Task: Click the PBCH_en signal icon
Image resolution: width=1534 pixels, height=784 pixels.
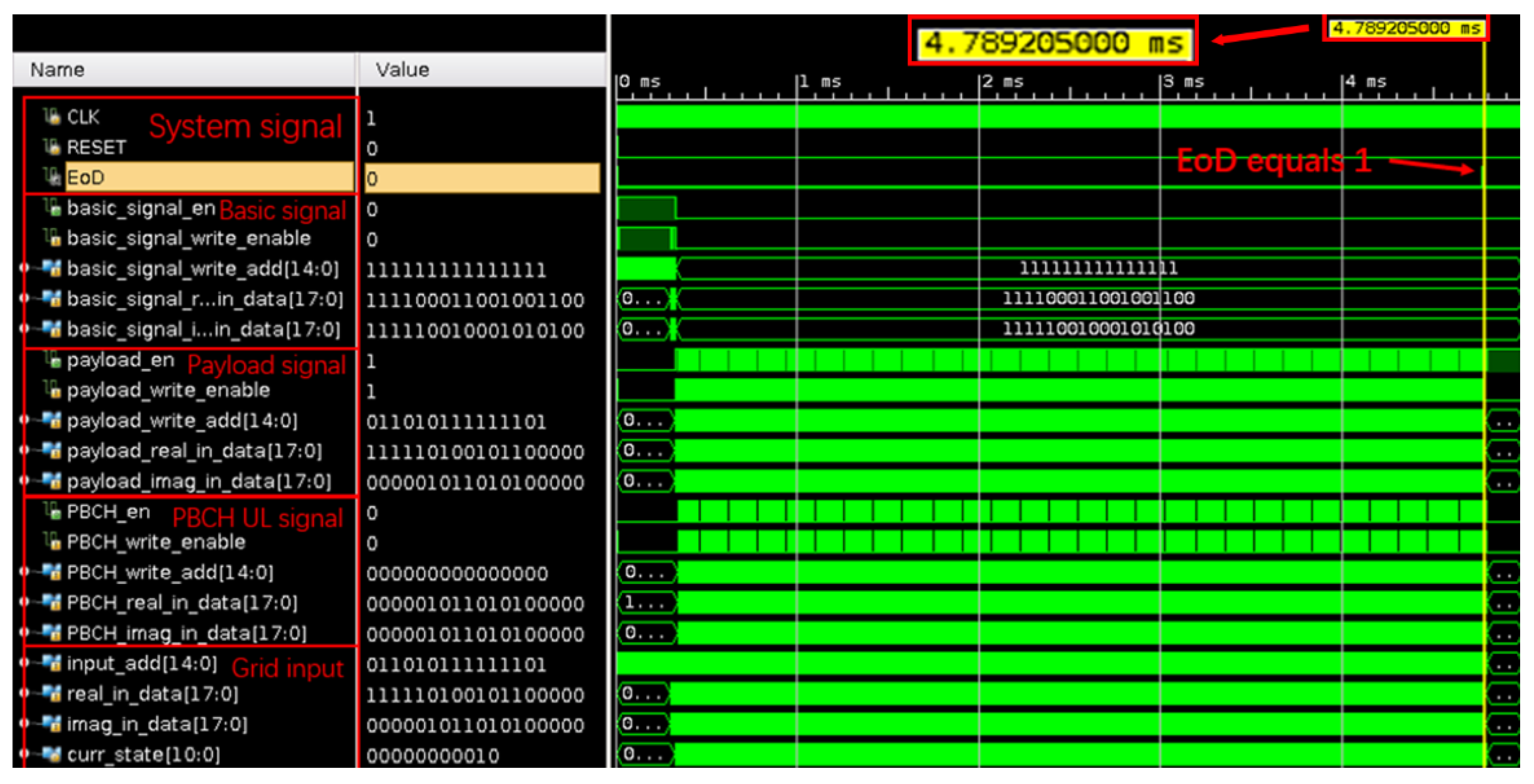Action: coord(52,511)
